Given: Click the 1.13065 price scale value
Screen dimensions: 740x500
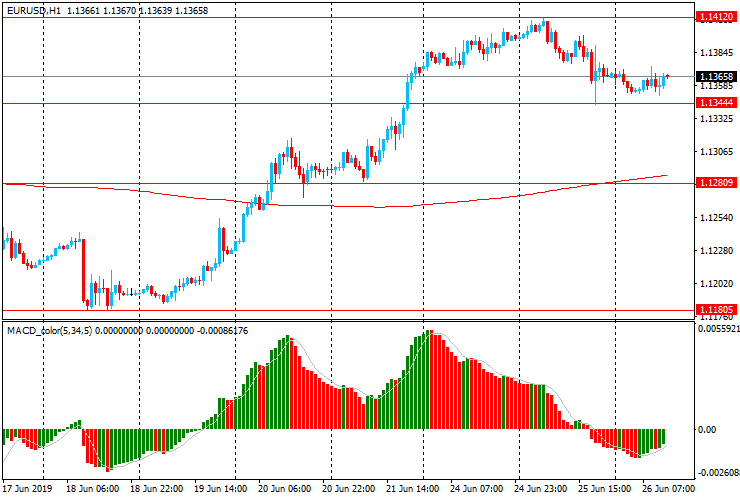Looking at the screenshot, I should click(x=716, y=152).
